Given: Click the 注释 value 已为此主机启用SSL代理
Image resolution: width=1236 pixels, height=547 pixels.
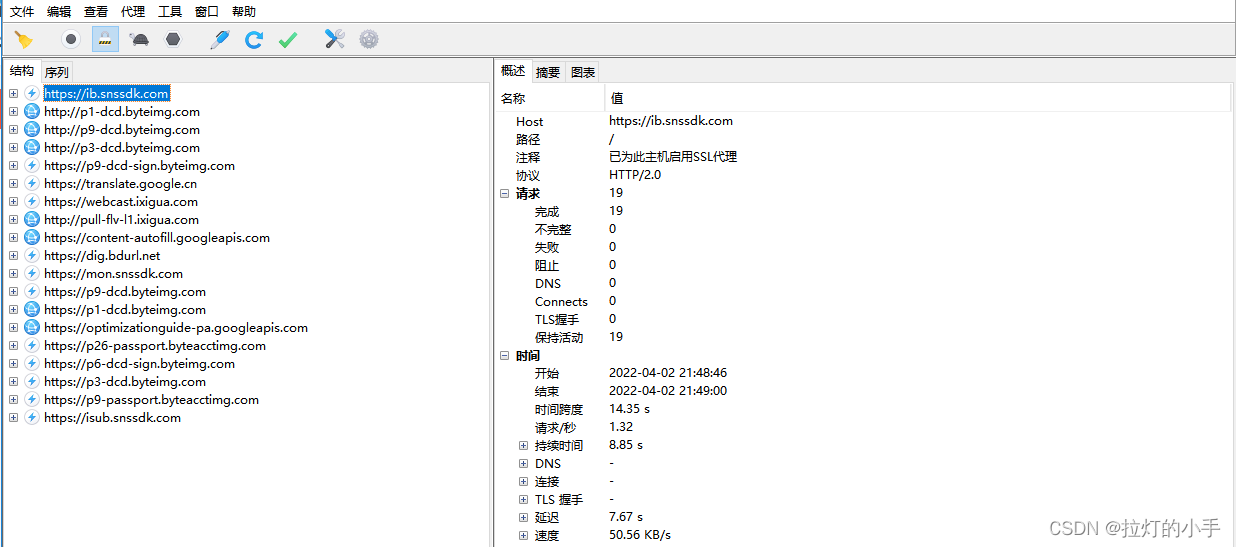Looking at the screenshot, I should click(x=673, y=156).
